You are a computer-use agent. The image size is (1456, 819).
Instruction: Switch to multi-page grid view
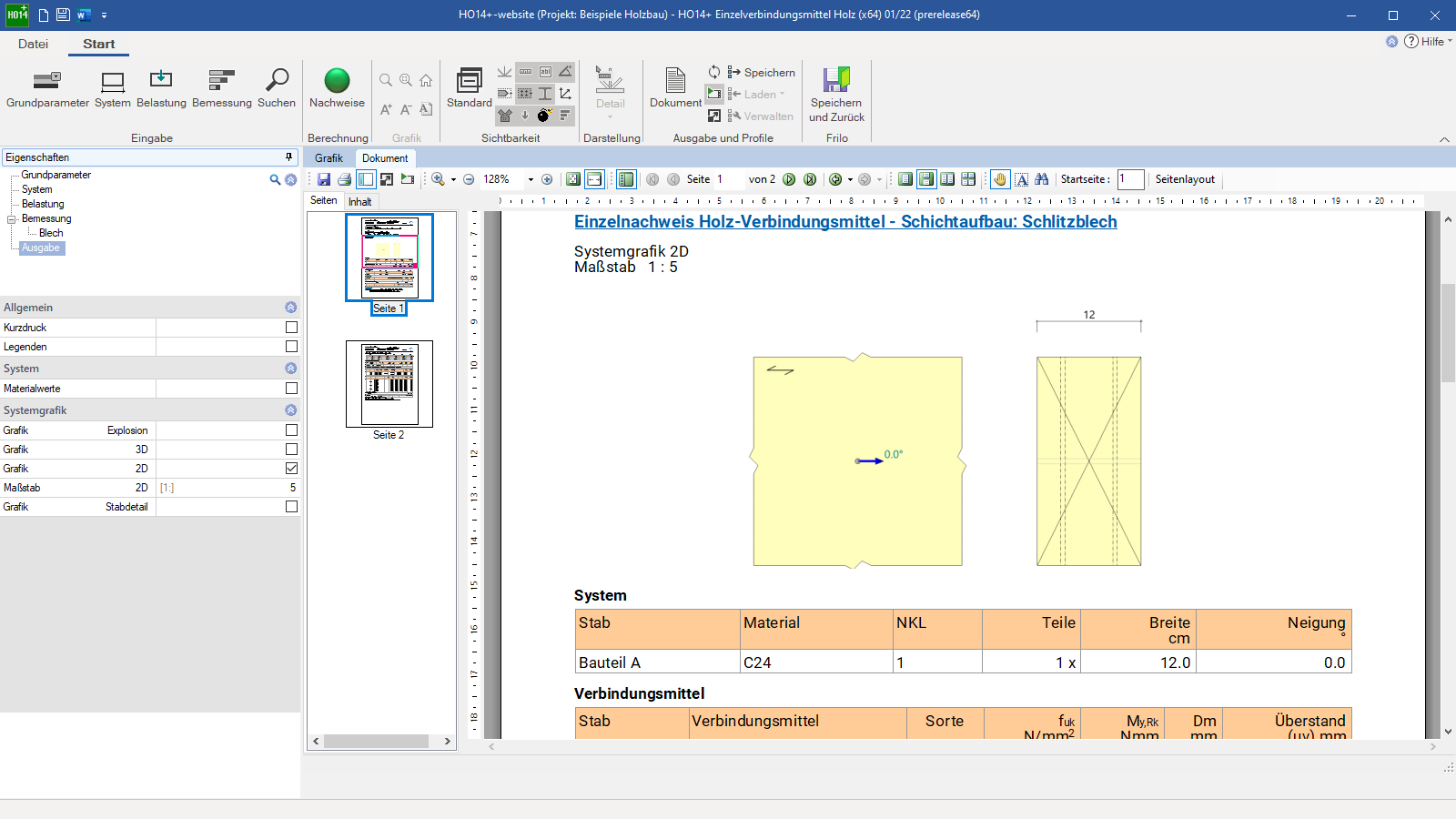(968, 179)
